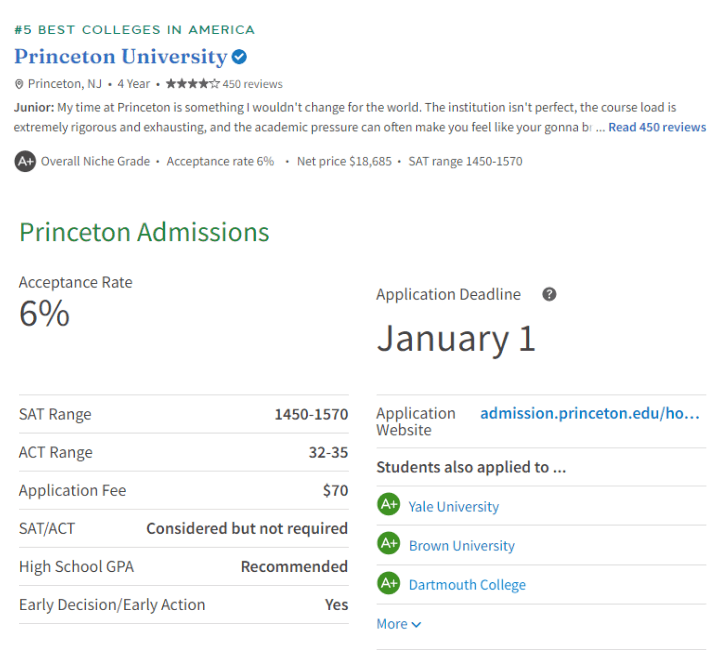Image resolution: width=713 pixels, height=667 pixels.
Task: Click the Application Deadline label
Action: point(448,295)
